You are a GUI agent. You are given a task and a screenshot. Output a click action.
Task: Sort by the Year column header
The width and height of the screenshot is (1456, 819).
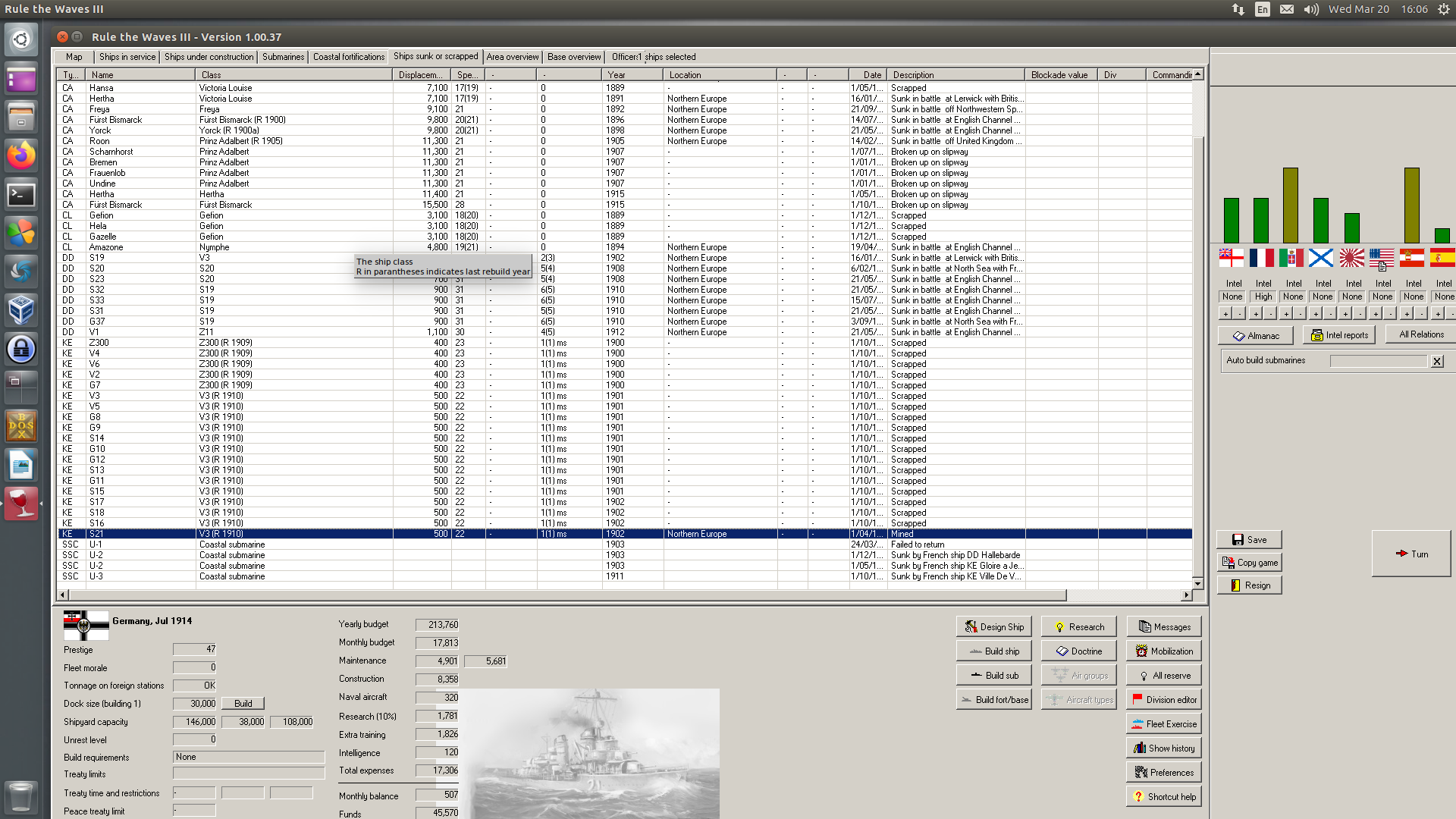(632, 75)
